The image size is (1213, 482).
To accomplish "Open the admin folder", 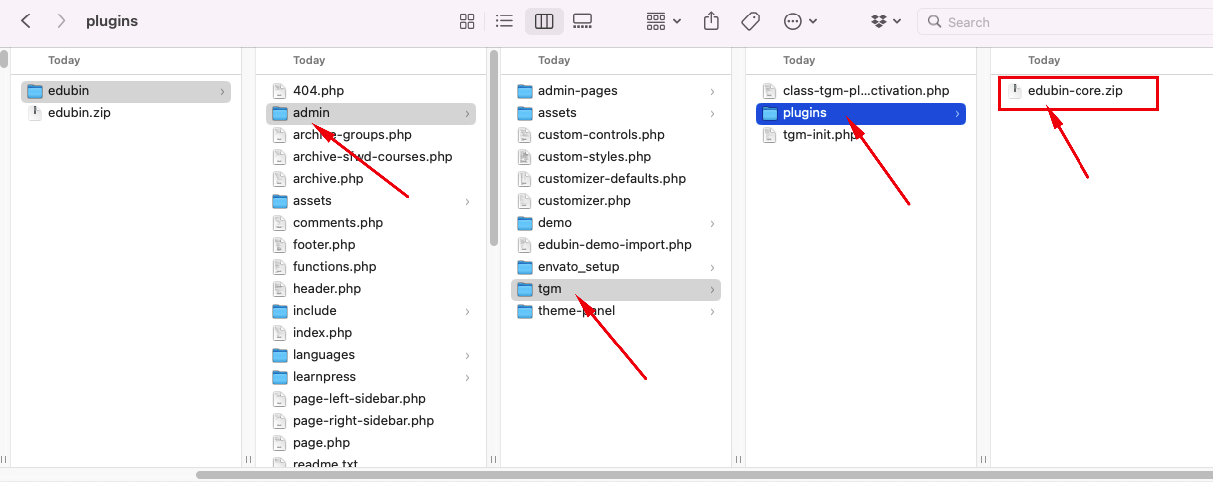I will (x=371, y=113).
